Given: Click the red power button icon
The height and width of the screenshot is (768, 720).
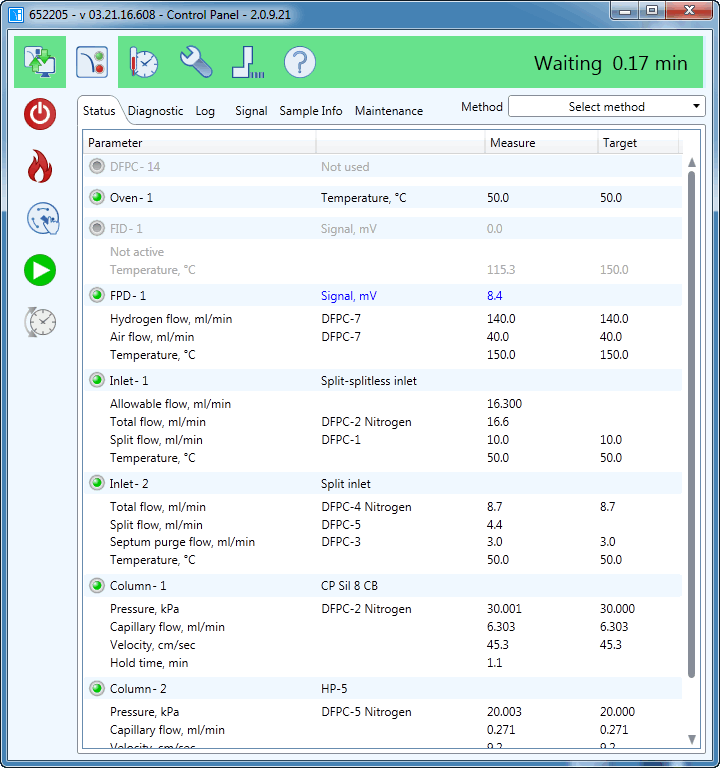Looking at the screenshot, I should click(40, 114).
